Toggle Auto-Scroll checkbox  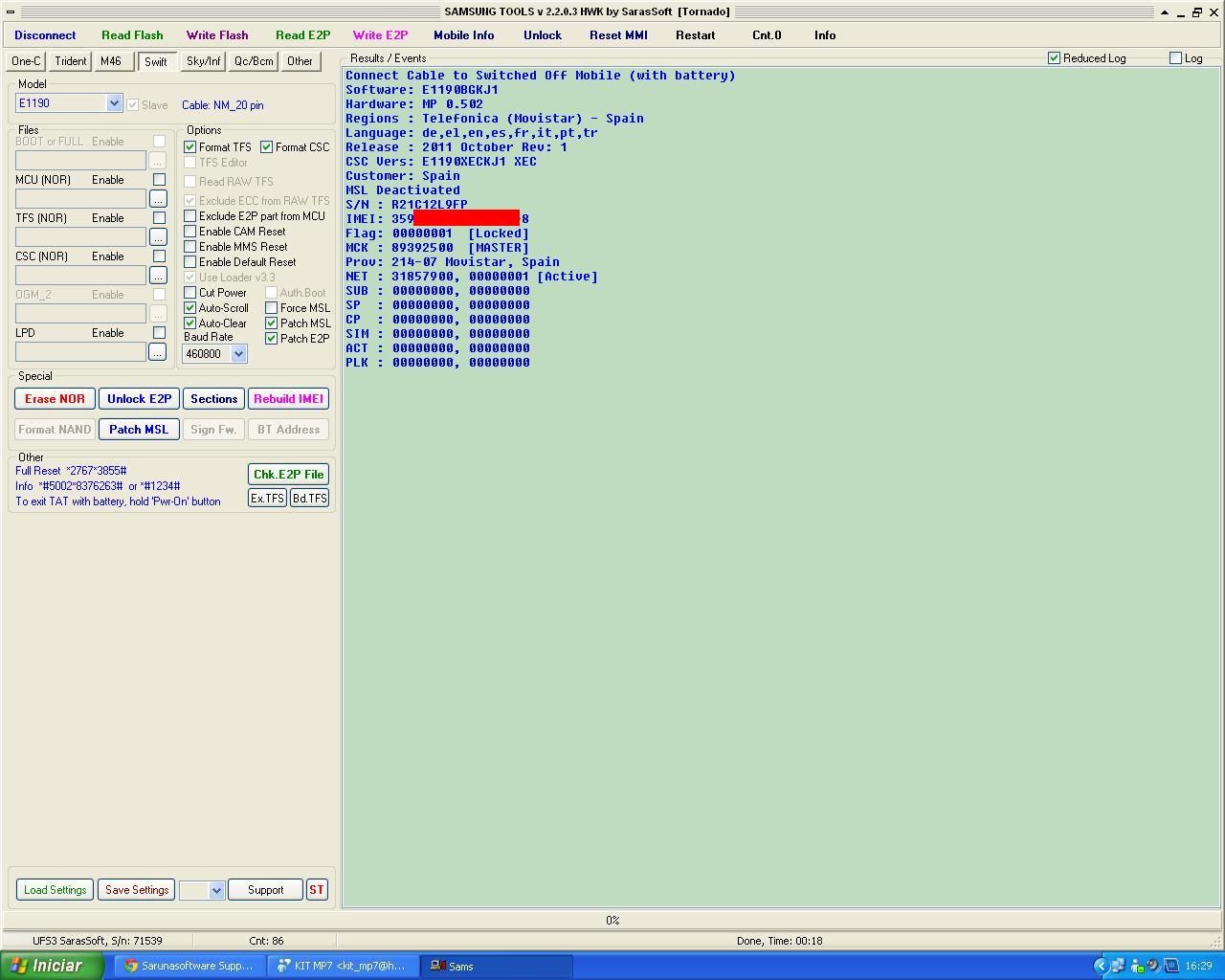(x=190, y=308)
